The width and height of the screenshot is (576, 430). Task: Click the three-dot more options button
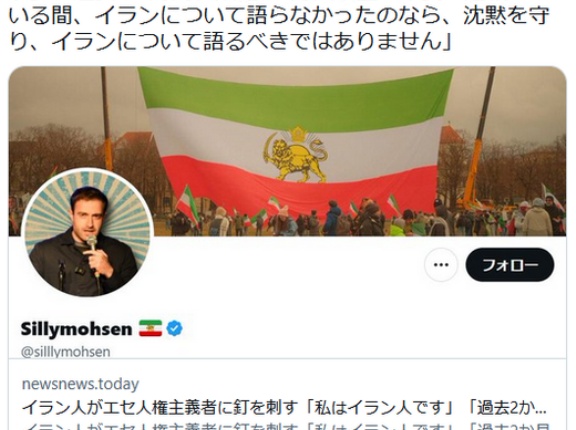tap(441, 265)
